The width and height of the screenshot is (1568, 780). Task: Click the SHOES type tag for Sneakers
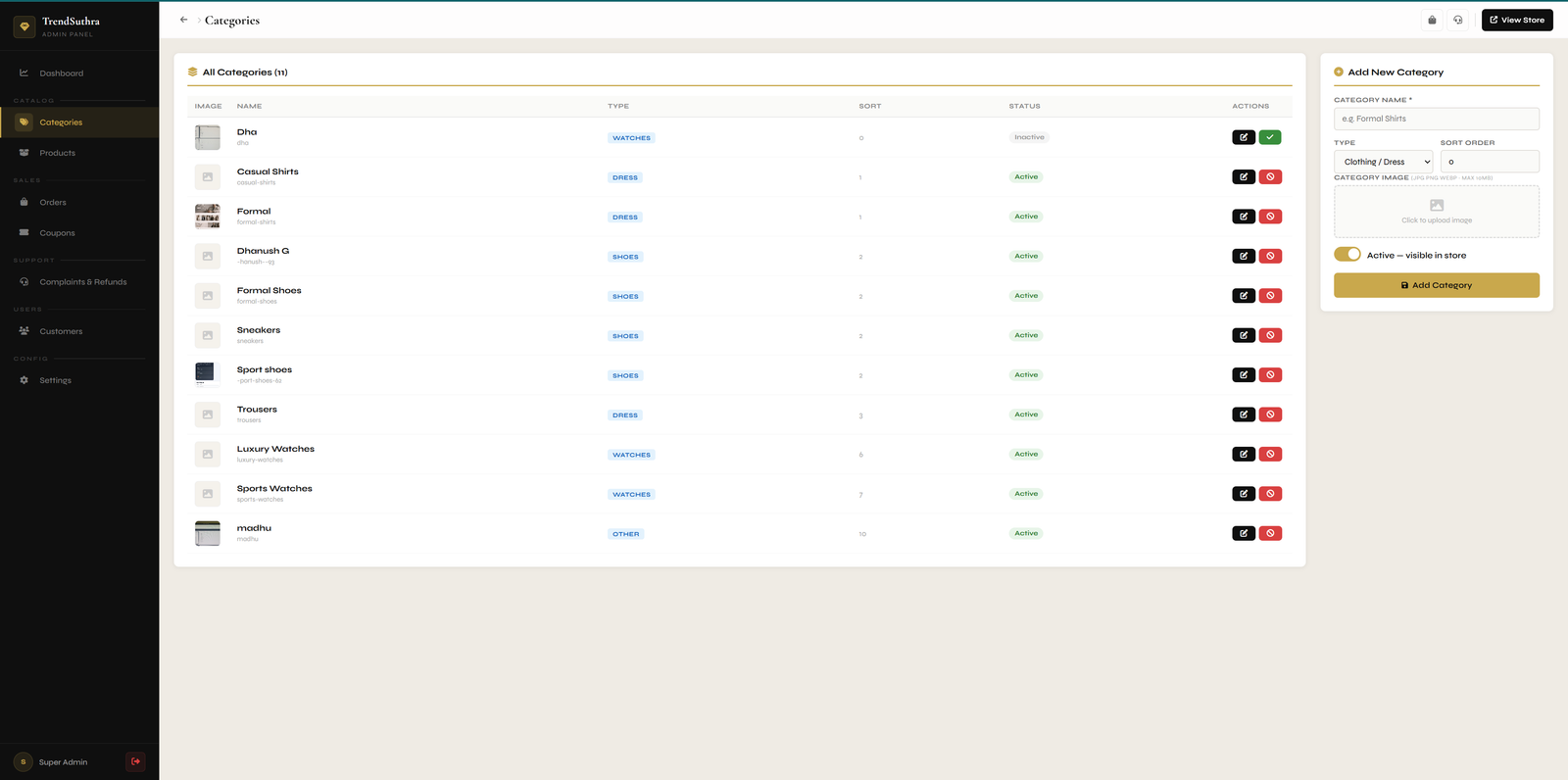[625, 336]
